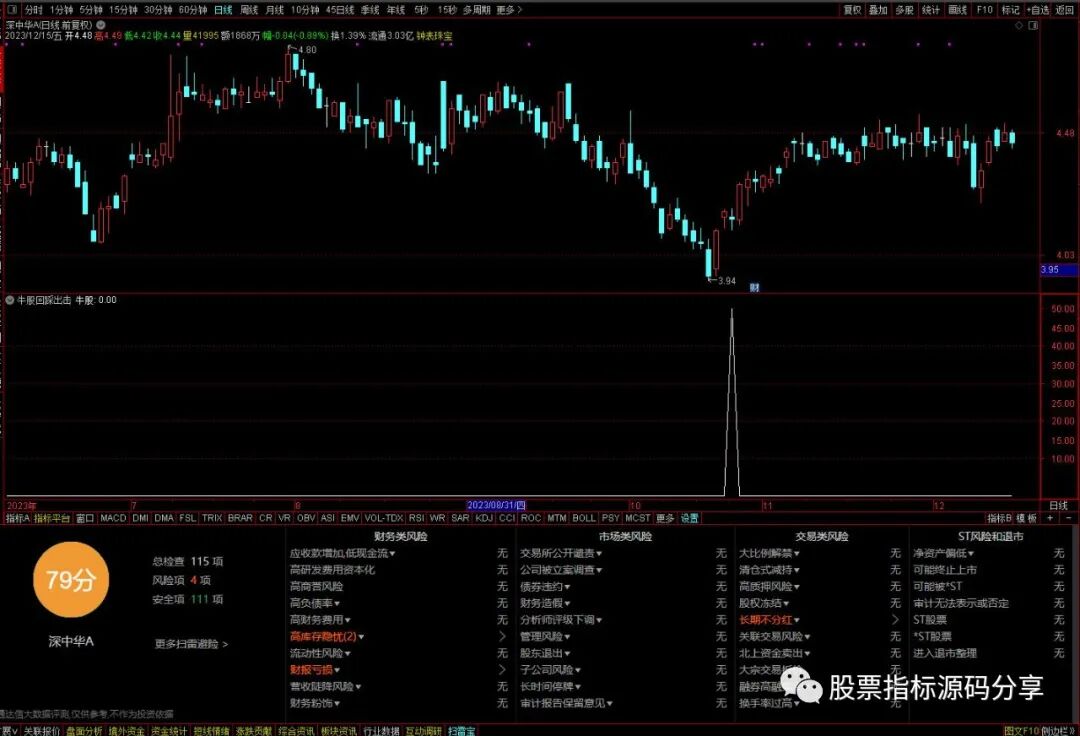Open the 资金统计 bottom tab
The height and width of the screenshot is (736, 1080).
coord(169,730)
